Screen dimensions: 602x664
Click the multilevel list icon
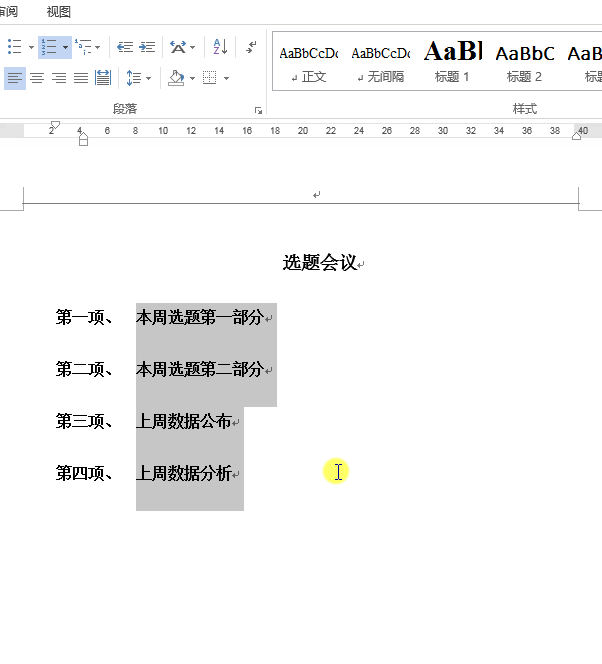[x=83, y=47]
